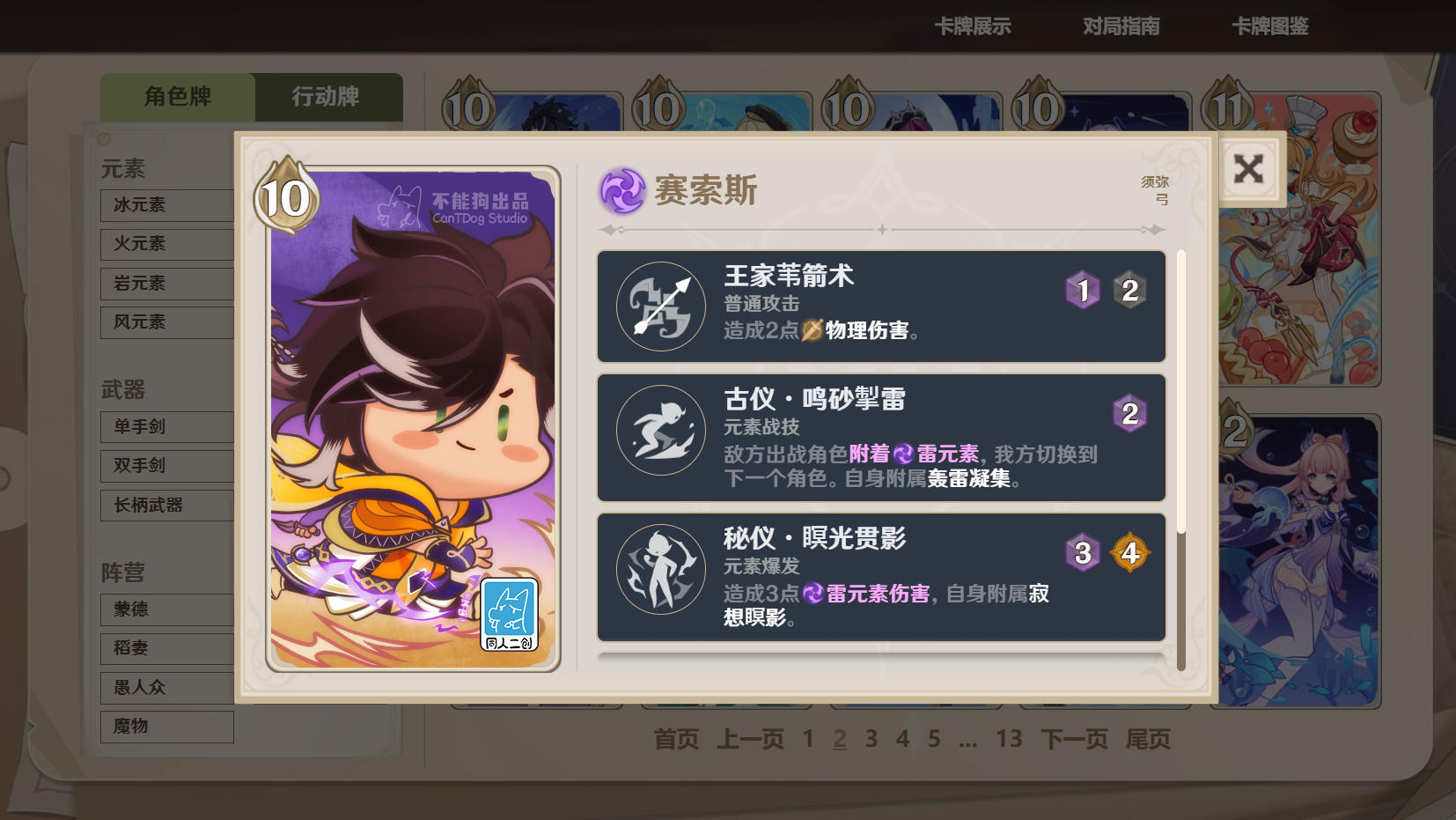1456x820 pixels.
Task: Click the orange energy cost 4 icon
Action: click(1130, 553)
